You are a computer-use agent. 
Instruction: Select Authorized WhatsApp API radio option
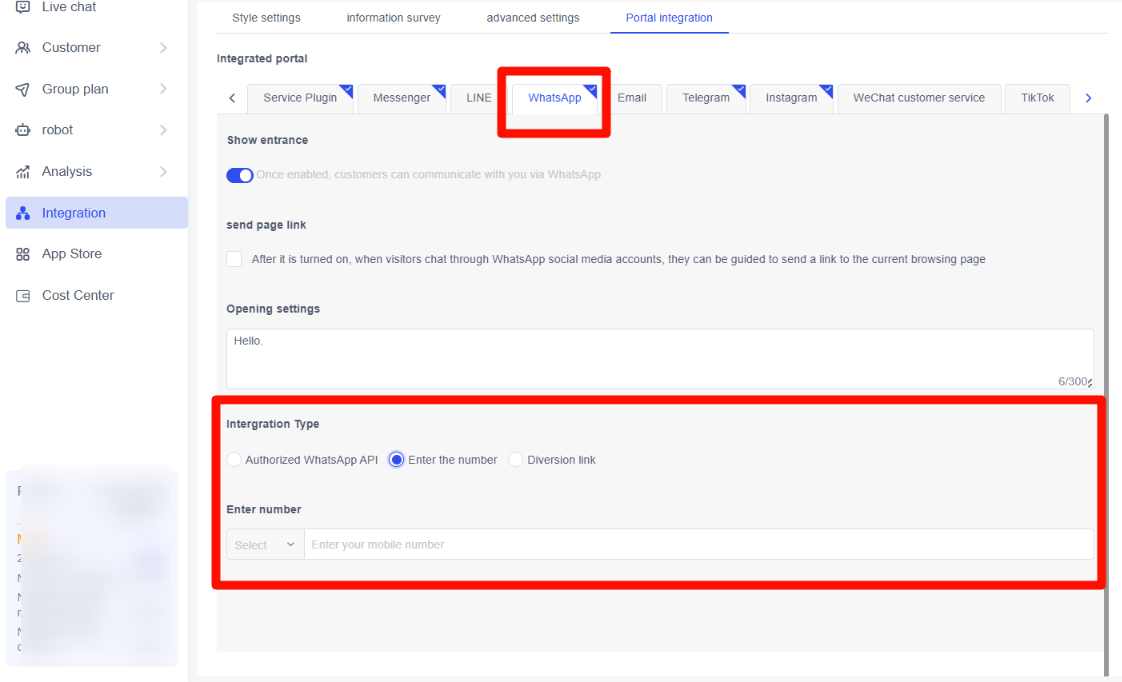click(234, 459)
